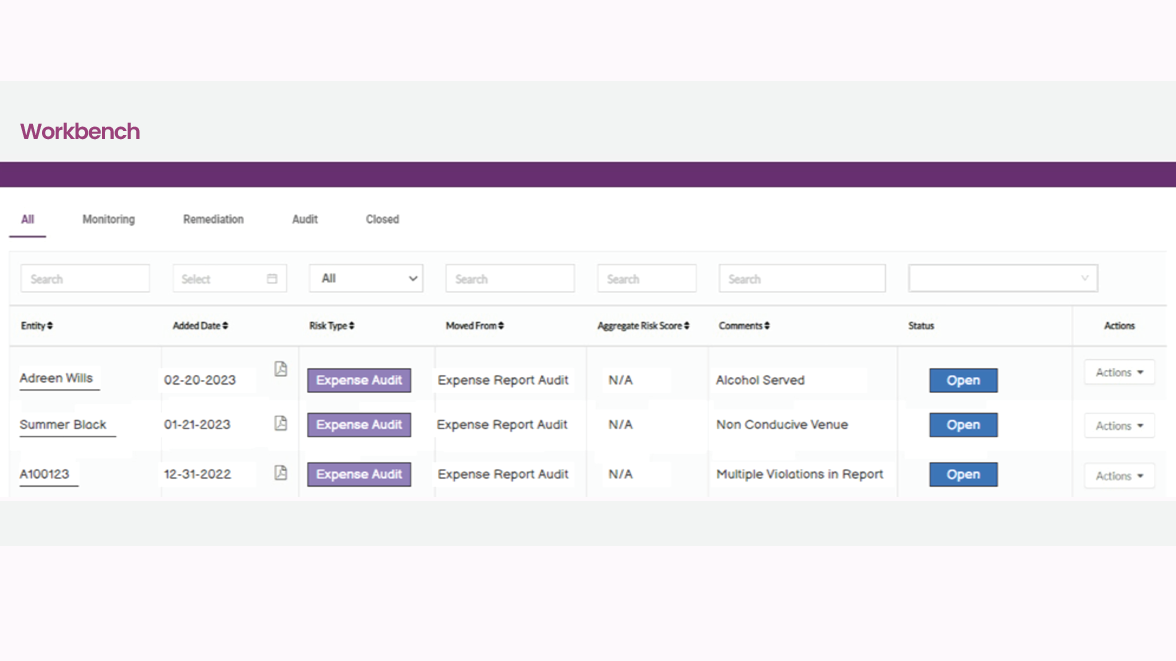Sort table by Entity column
Viewport: 1176px width, 661px height.
(37, 326)
